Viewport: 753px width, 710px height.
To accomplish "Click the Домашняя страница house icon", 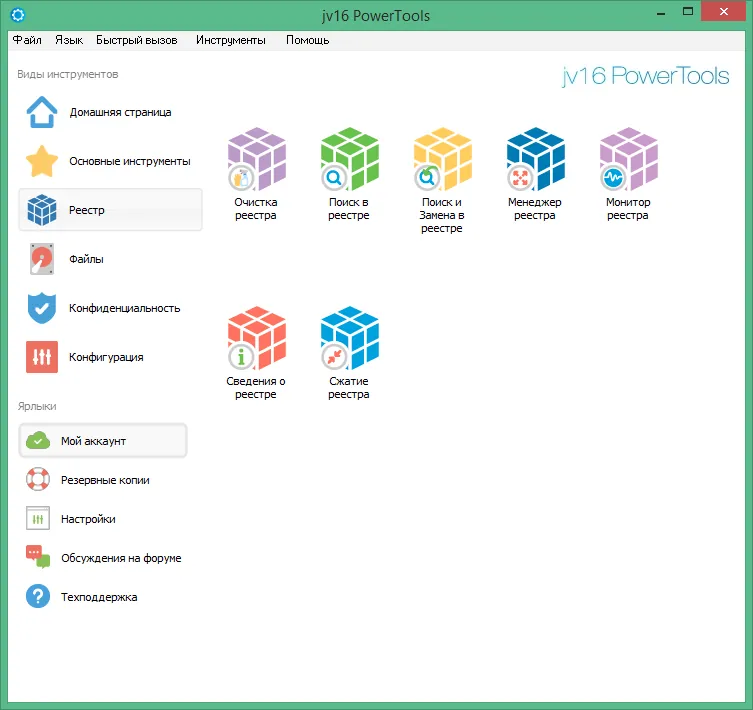I will [42, 112].
